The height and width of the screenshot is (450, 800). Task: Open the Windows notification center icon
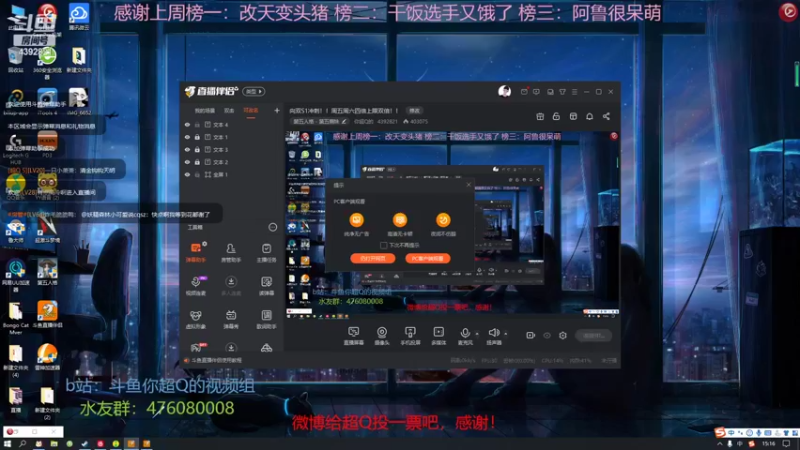click(x=786, y=444)
